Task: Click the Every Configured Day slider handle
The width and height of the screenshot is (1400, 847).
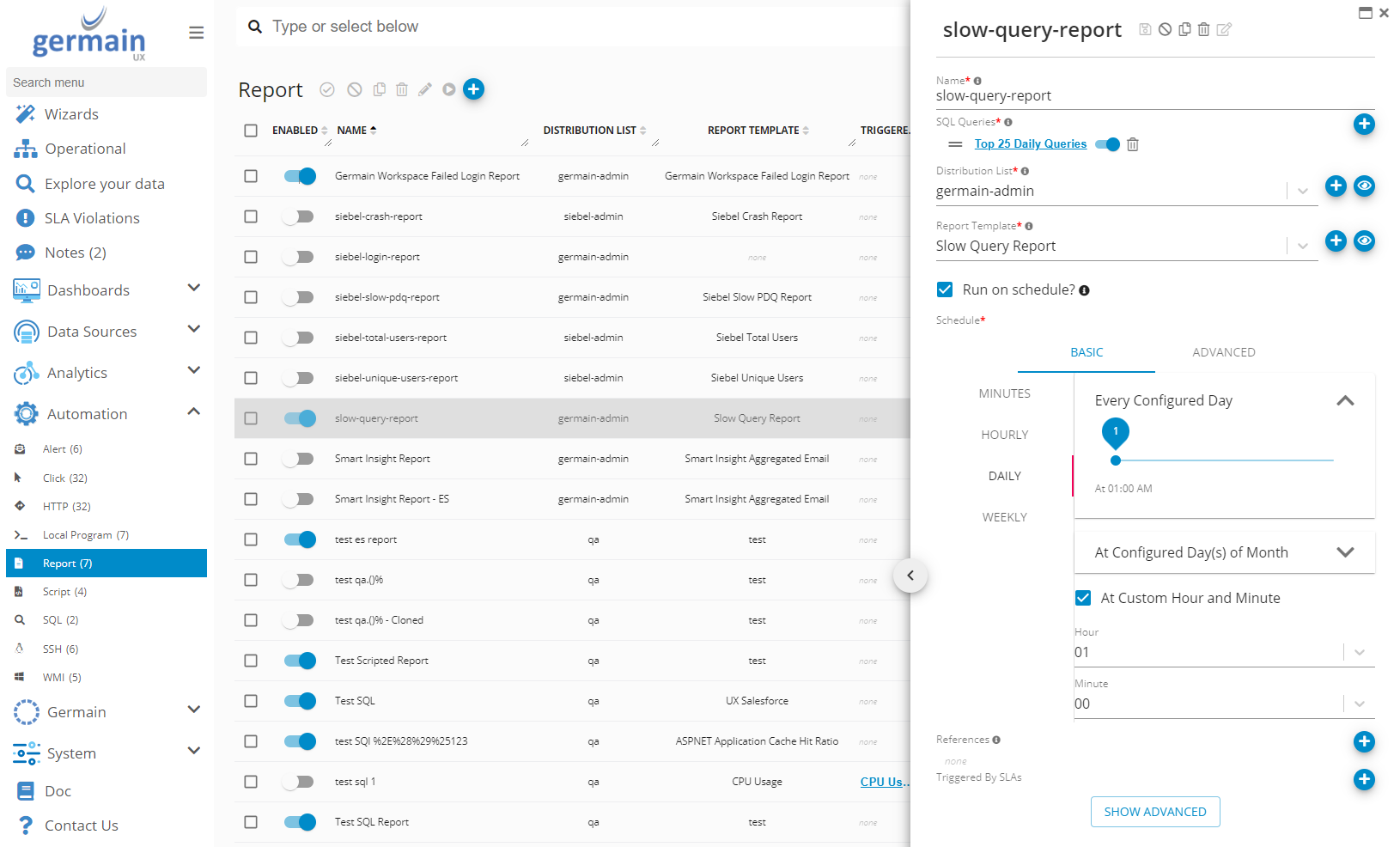Action: (x=1116, y=460)
